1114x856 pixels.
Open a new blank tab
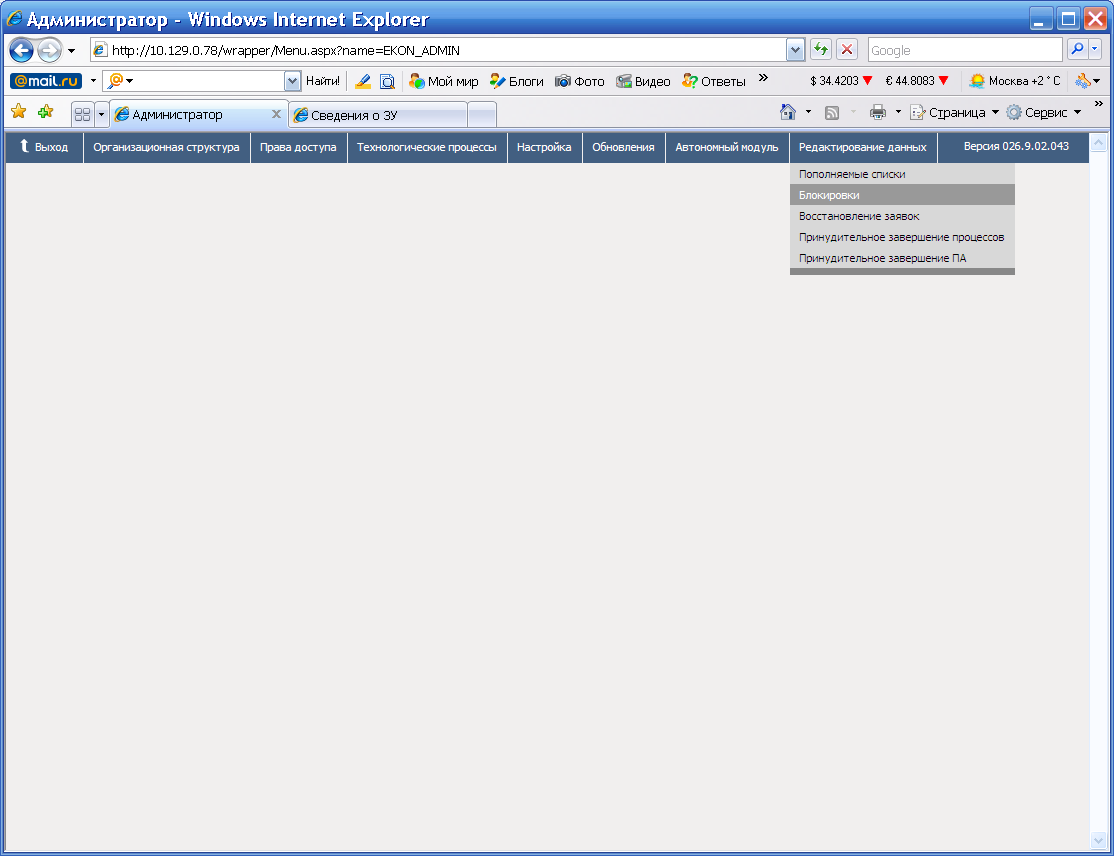(482, 115)
